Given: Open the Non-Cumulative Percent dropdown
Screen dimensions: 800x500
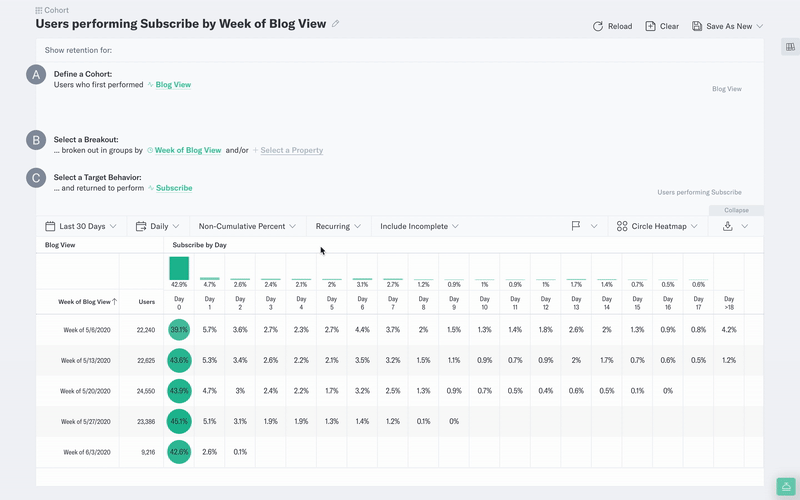Looking at the screenshot, I should pos(247,226).
